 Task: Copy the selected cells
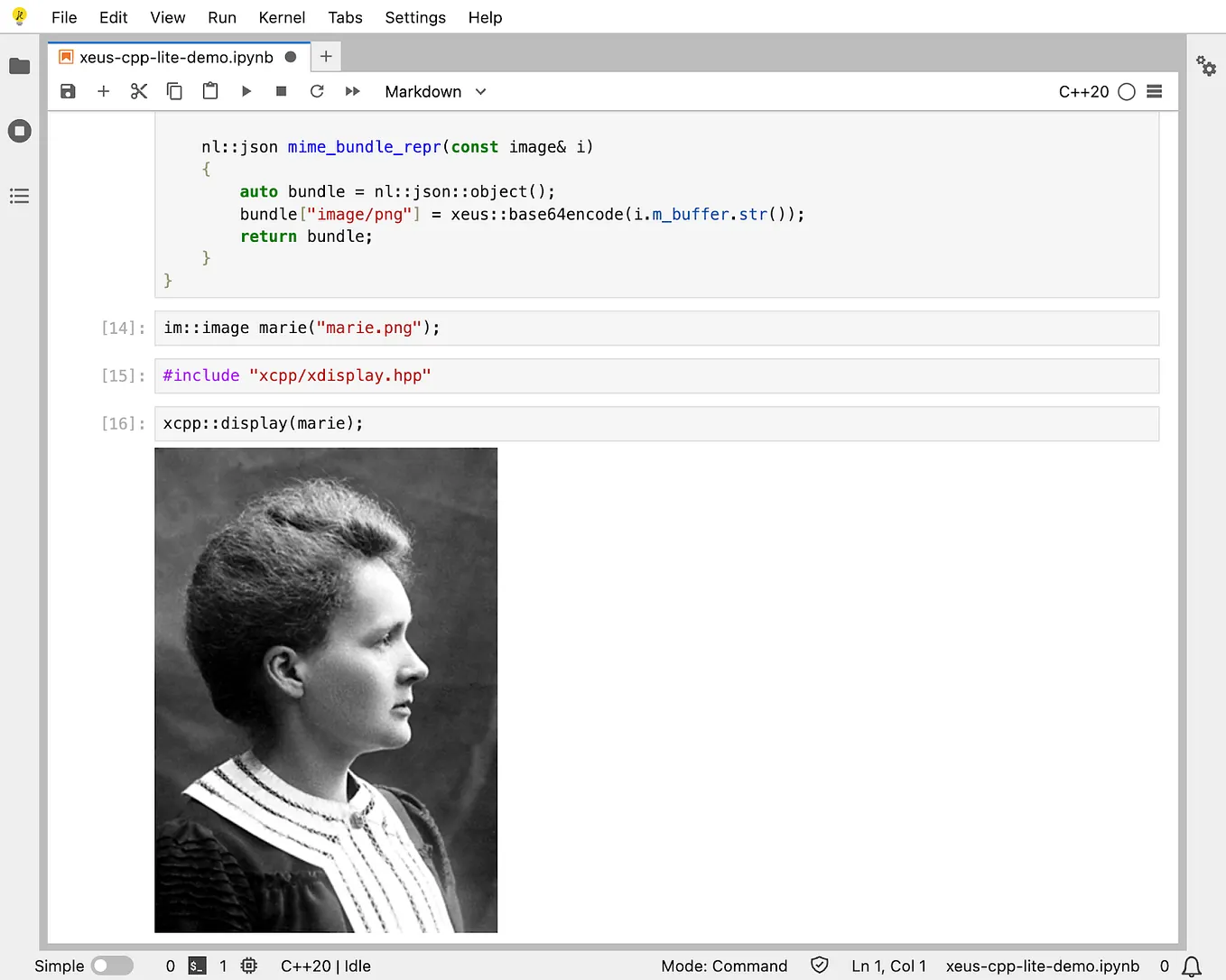pyautogui.click(x=174, y=91)
